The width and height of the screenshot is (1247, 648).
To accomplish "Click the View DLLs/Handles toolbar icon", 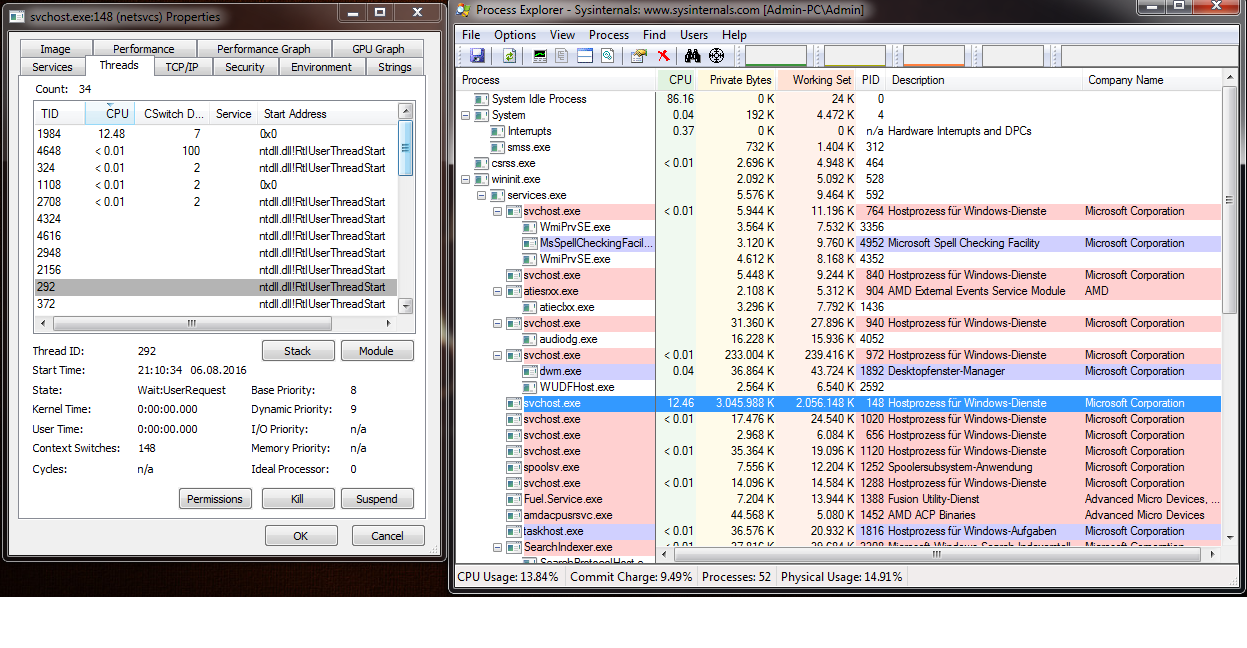I will pyautogui.click(x=607, y=56).
